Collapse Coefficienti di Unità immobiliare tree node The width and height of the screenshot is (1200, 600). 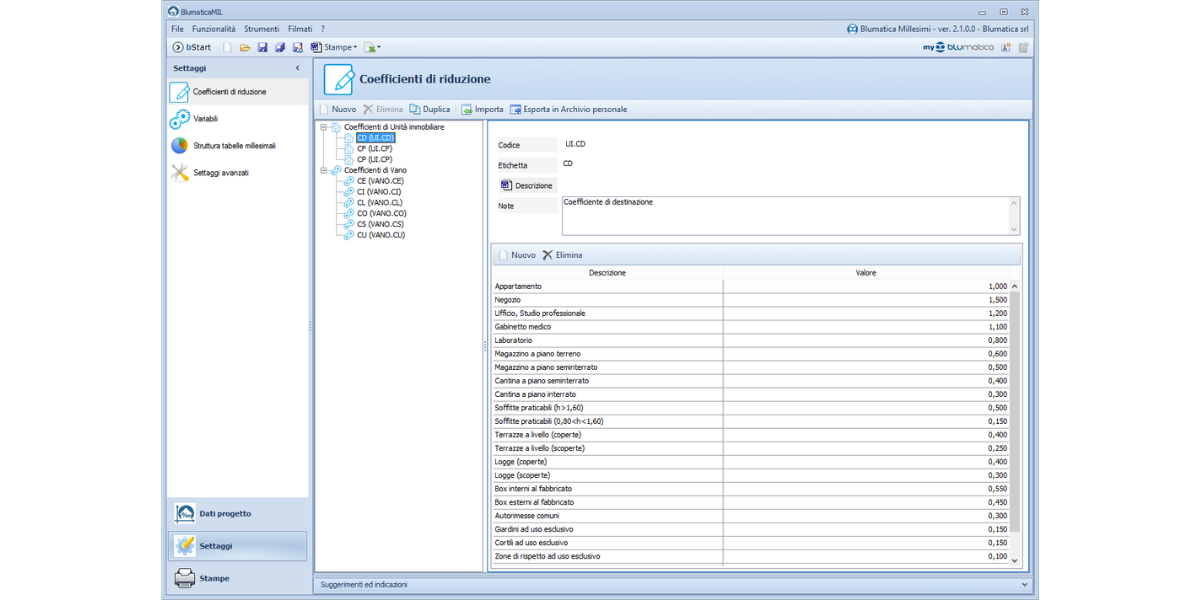324,128
